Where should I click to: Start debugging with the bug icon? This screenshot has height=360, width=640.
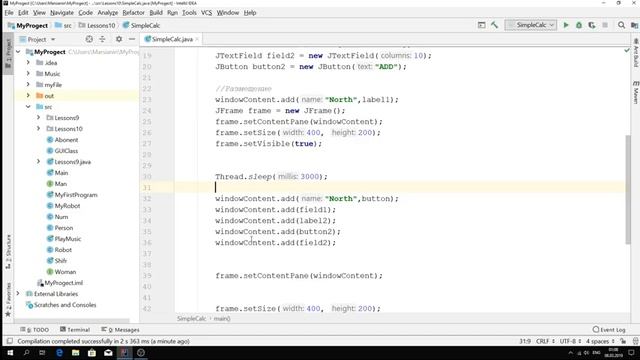(579, 25)
